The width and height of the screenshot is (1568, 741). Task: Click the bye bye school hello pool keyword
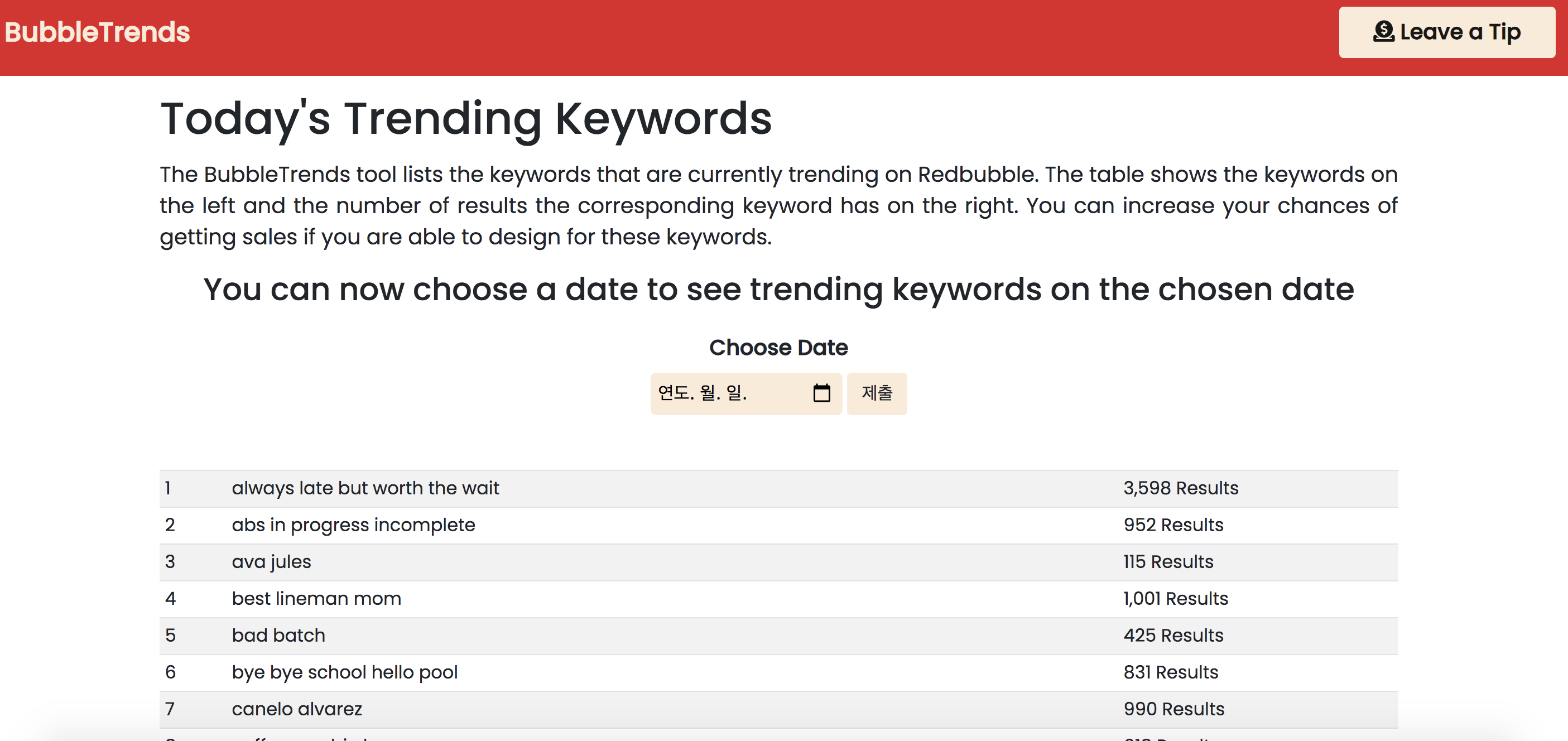pyautogui.click(x=344, y=672)
